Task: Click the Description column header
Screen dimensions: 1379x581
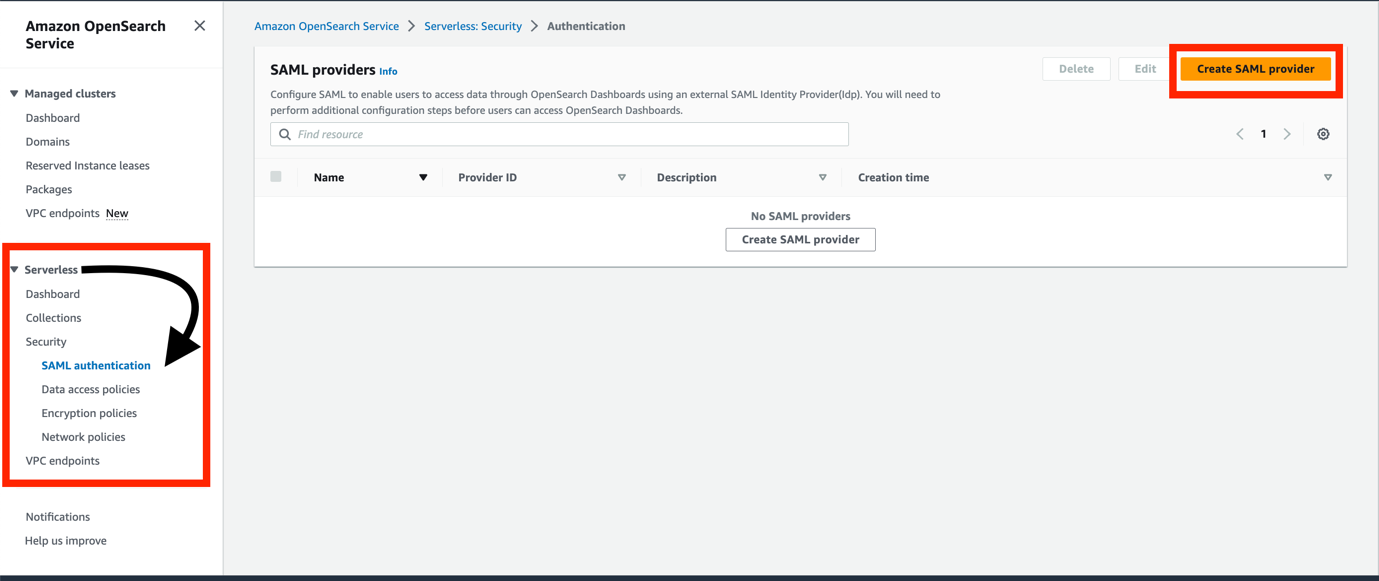Action: coord(687,178)
